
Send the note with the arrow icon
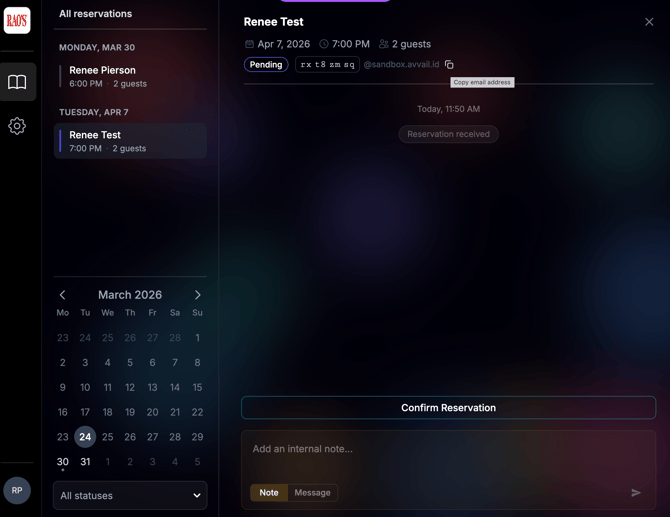pyautogui.click(x=636, y=493)
